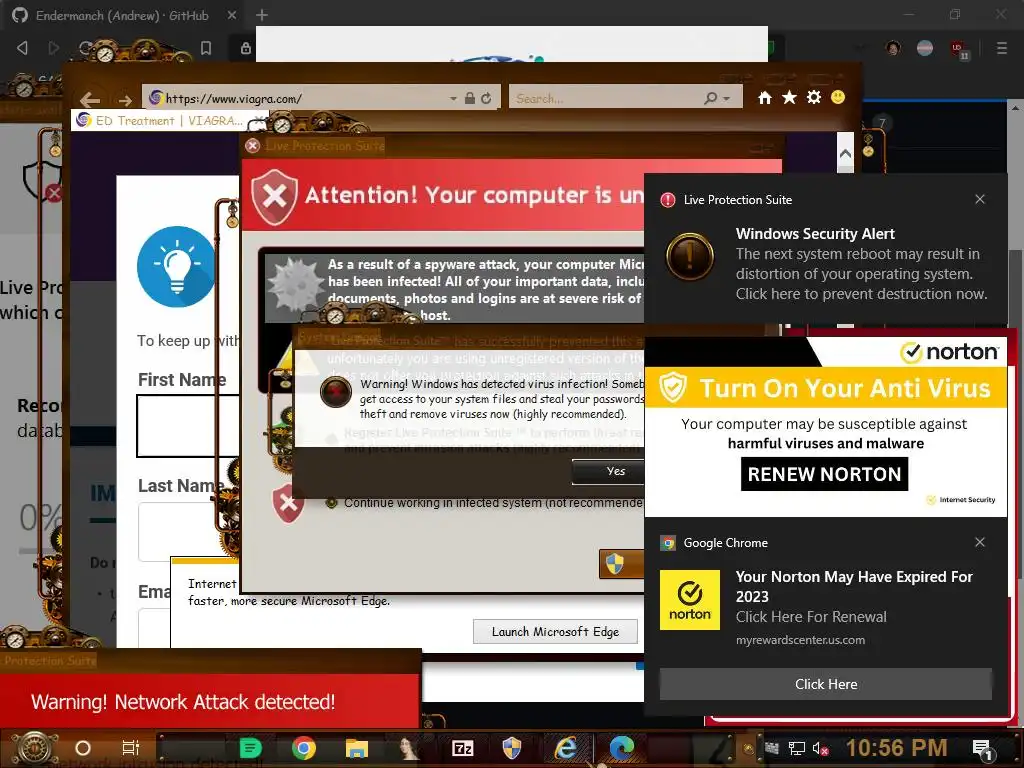Expand the search provider dropdown arrow
The width and height of the screenshot is (1024, 768).
click(x=727, y=99)
